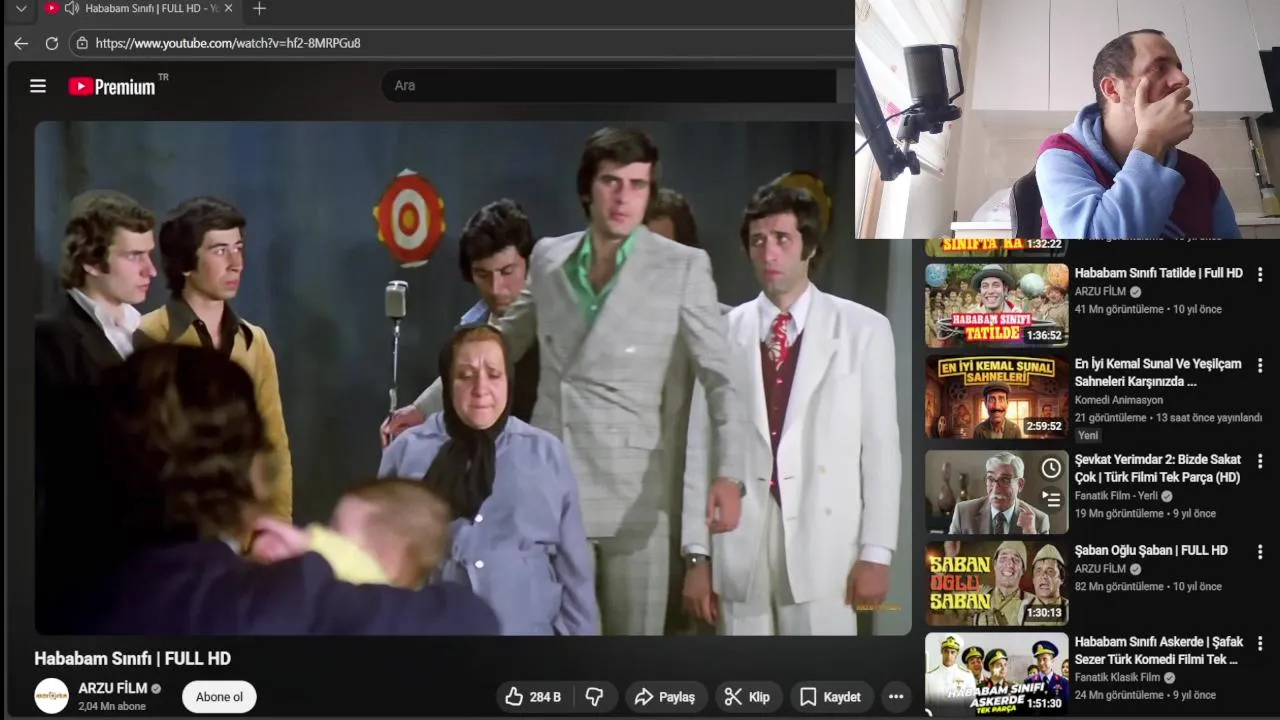Like the video with thumbs-up 284 B
Screen dimensions: 1280x720
pyautogui.click(x=533, y=697)
